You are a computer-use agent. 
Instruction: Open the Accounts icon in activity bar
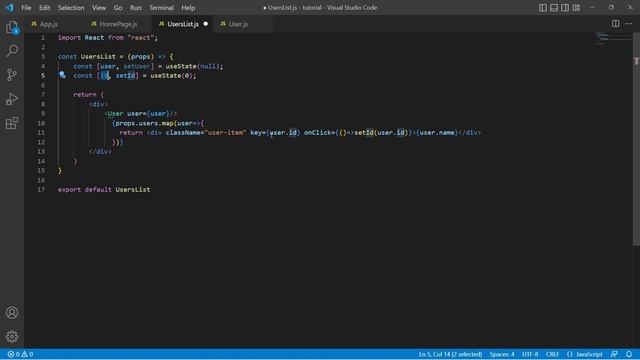tap(12, 313)
